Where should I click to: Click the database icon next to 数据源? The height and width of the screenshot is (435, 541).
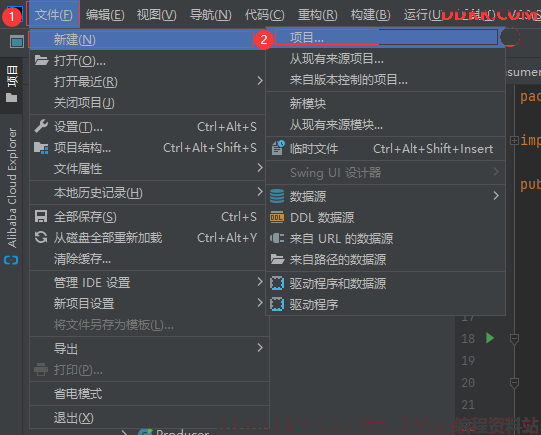pos(277,196)
